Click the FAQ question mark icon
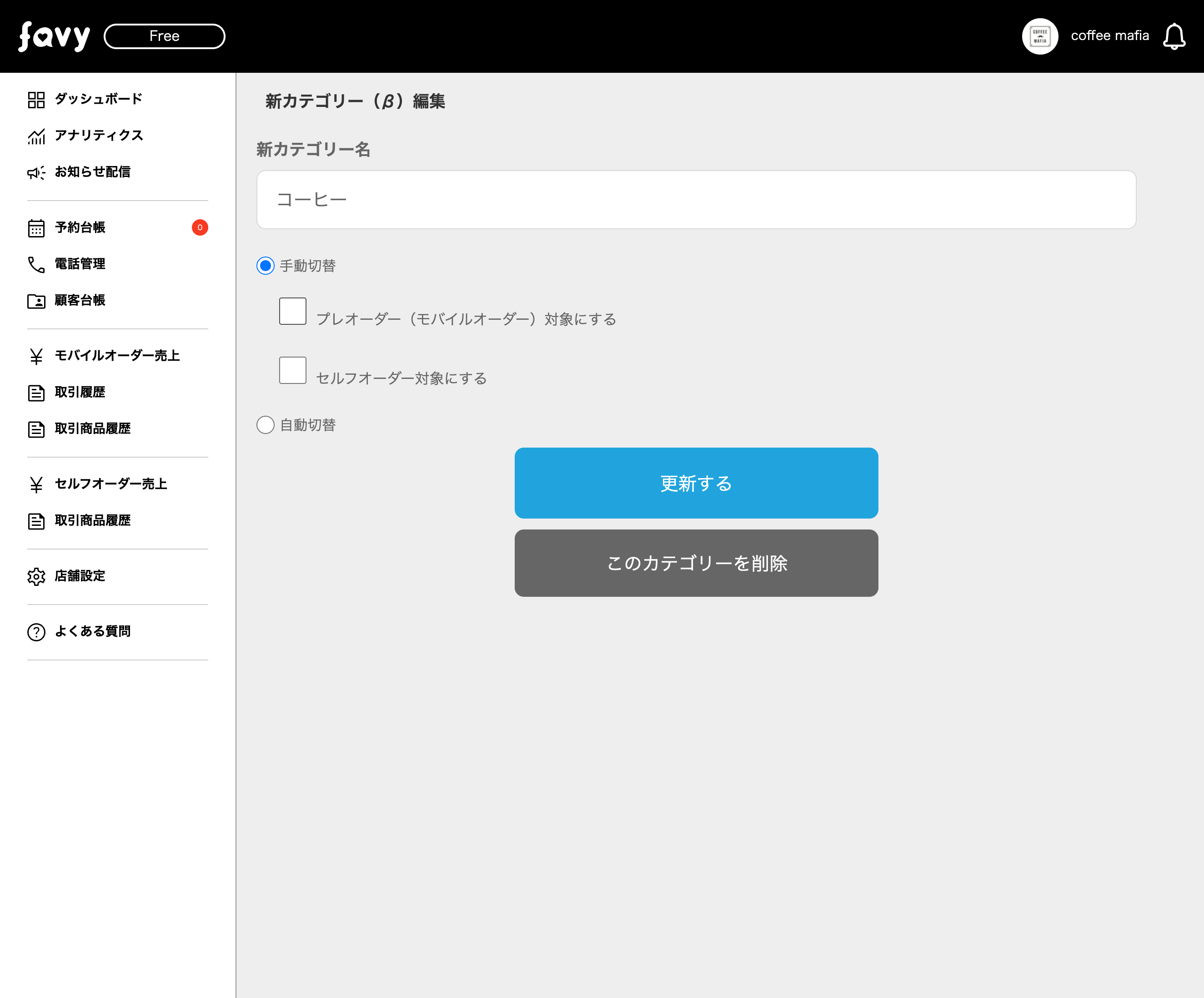Viewport: 1204px width, 998px height. (x=36, y=632)
